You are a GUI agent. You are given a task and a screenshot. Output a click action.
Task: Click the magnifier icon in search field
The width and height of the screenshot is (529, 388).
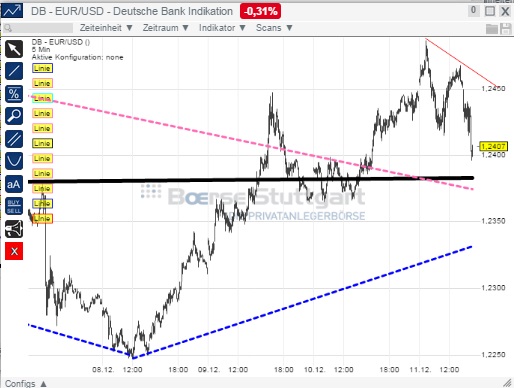[8, 28]
